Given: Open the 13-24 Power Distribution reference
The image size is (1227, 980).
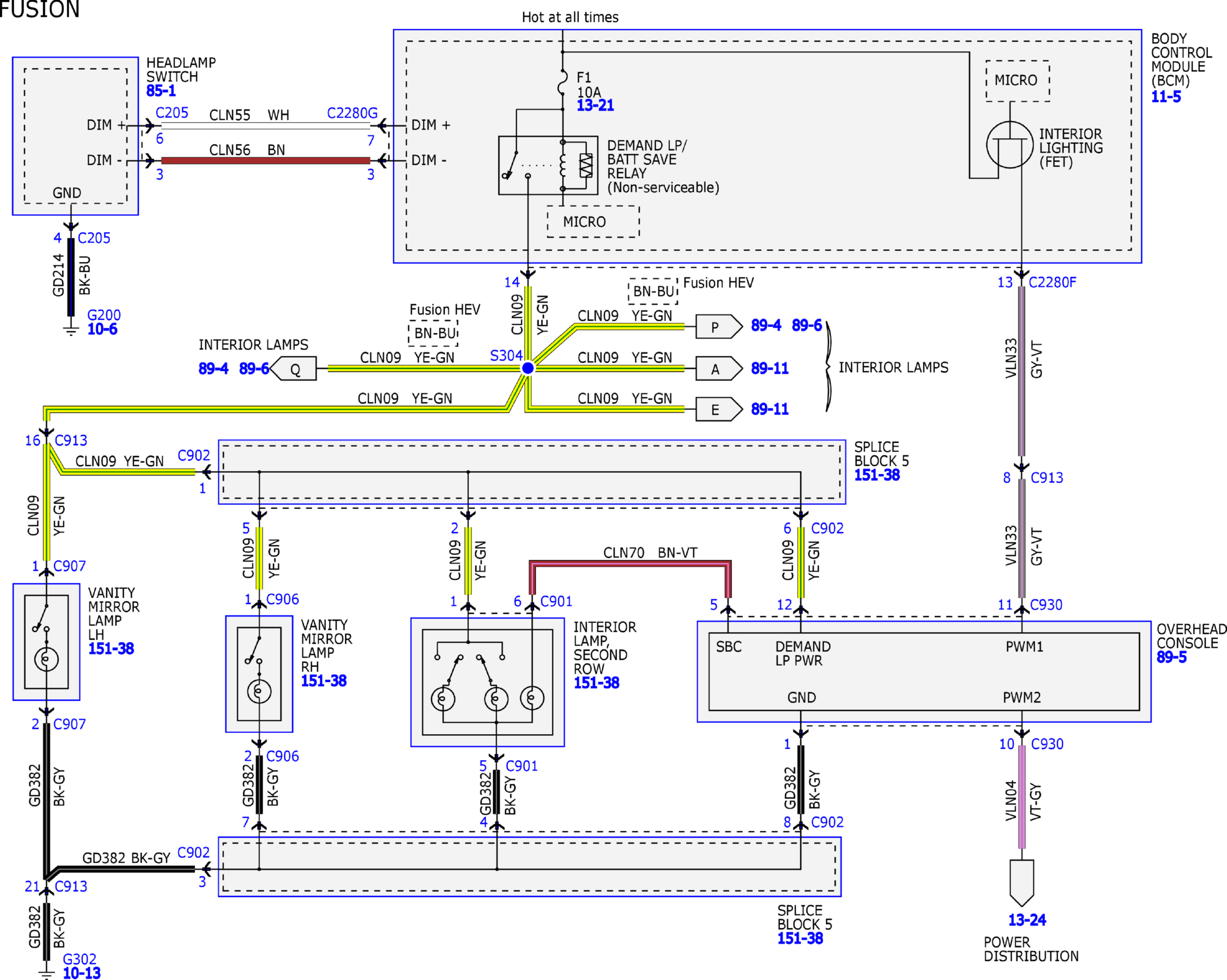Looking at the screenshot, I should pos(1027,920).
